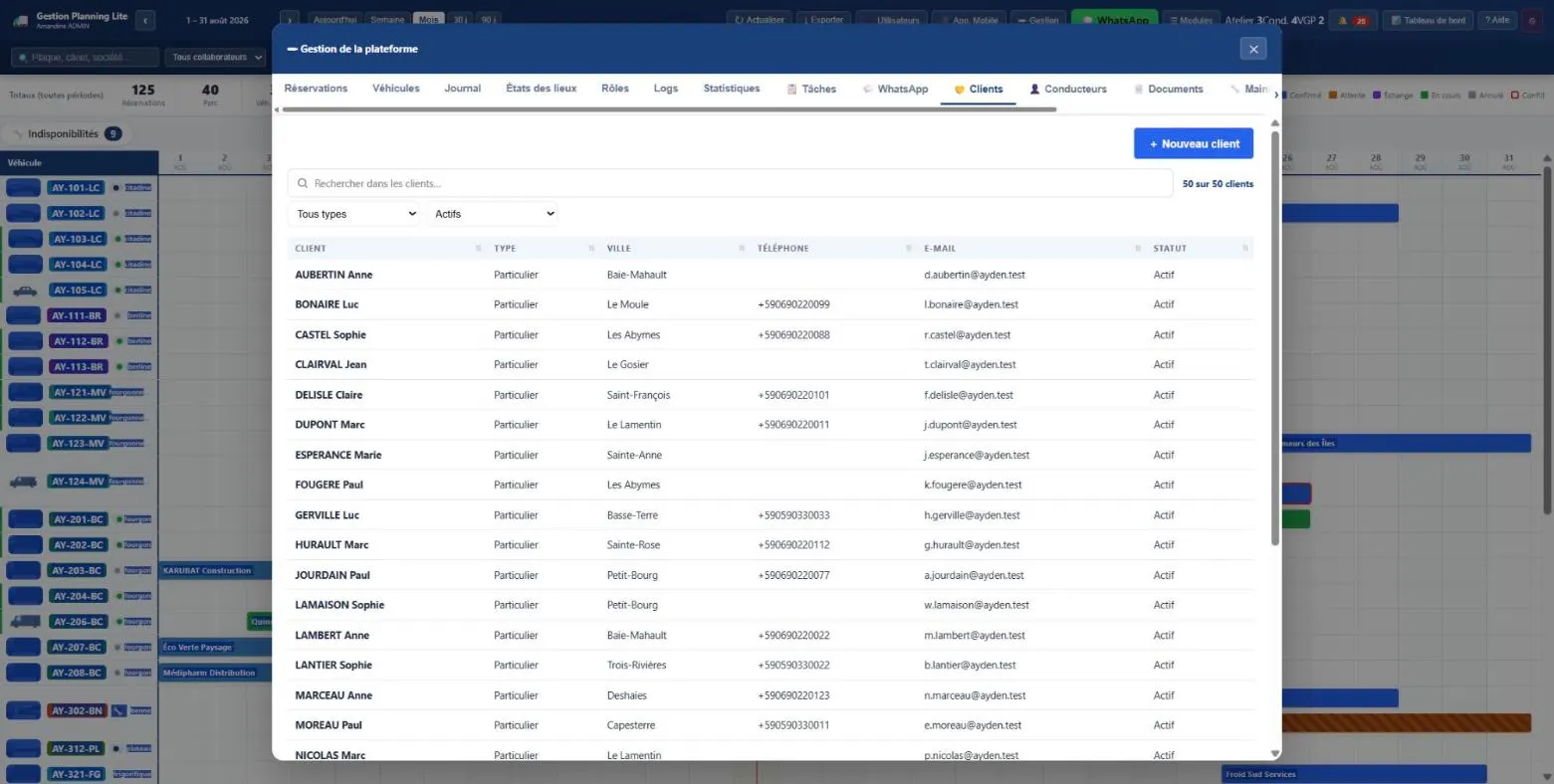Click the En cours green legend swatch

pos(1425,96)
